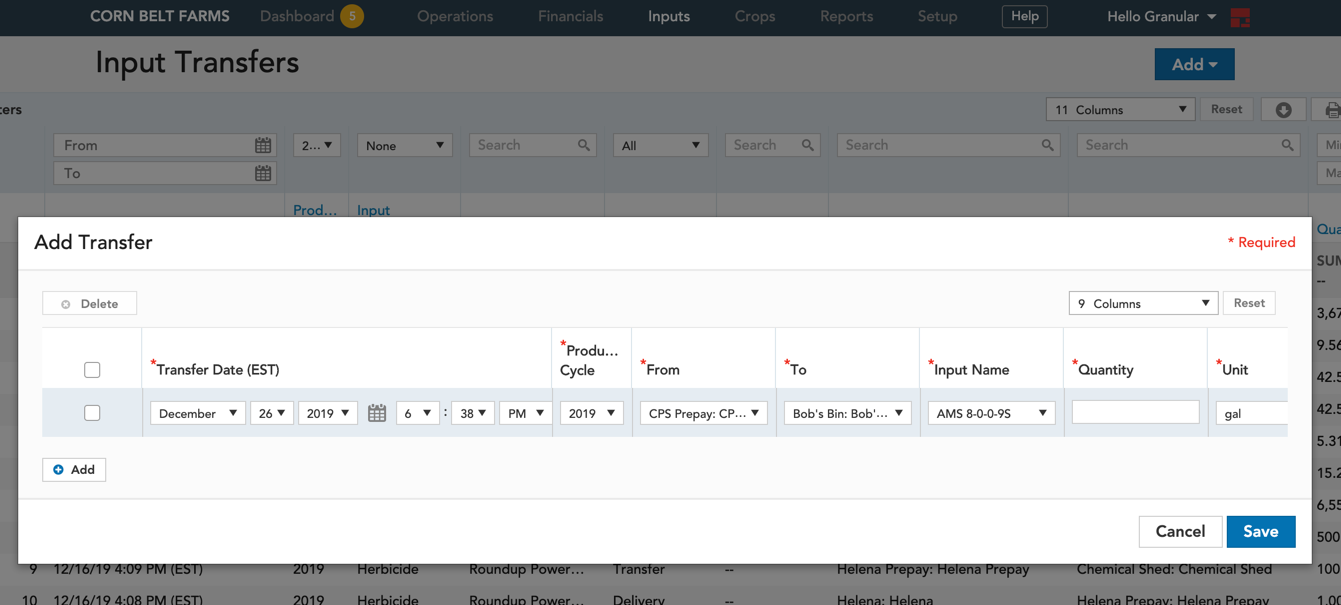Viewport: 1341px width, 605px height.
Task: Open the December month dropdown
Action: tap(198, 413)
